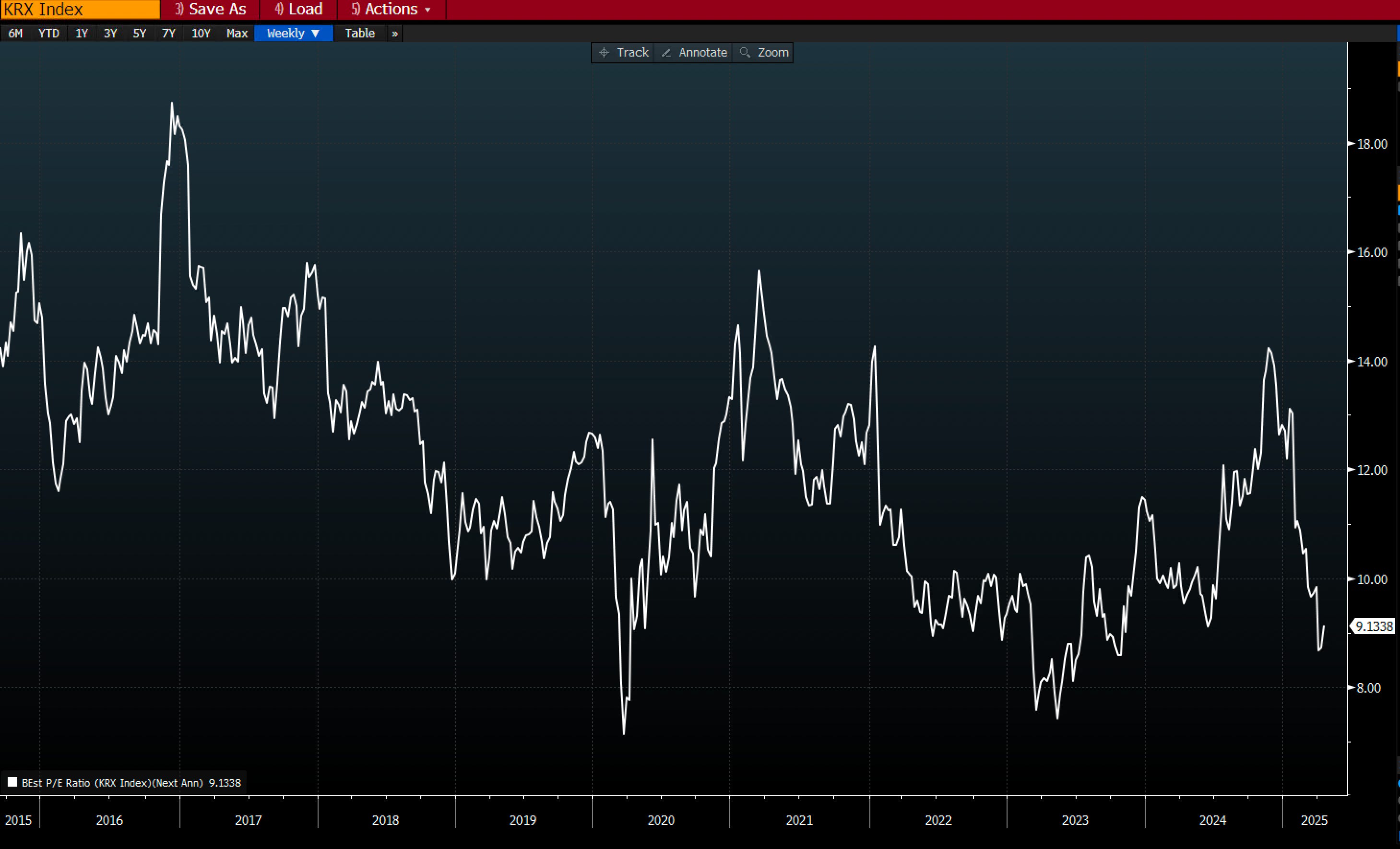
Task: Click the 2016 x-axis label
Action: [109, 821]
